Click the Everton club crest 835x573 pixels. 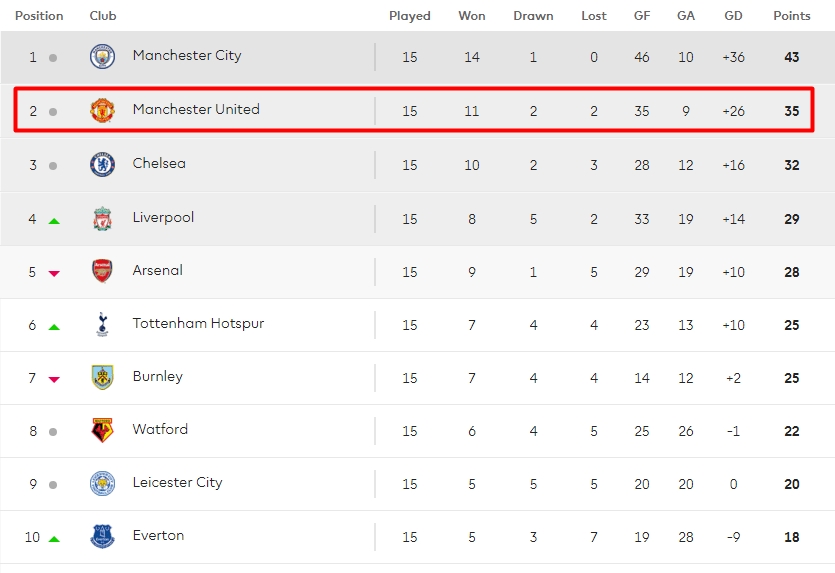point(102,536)
